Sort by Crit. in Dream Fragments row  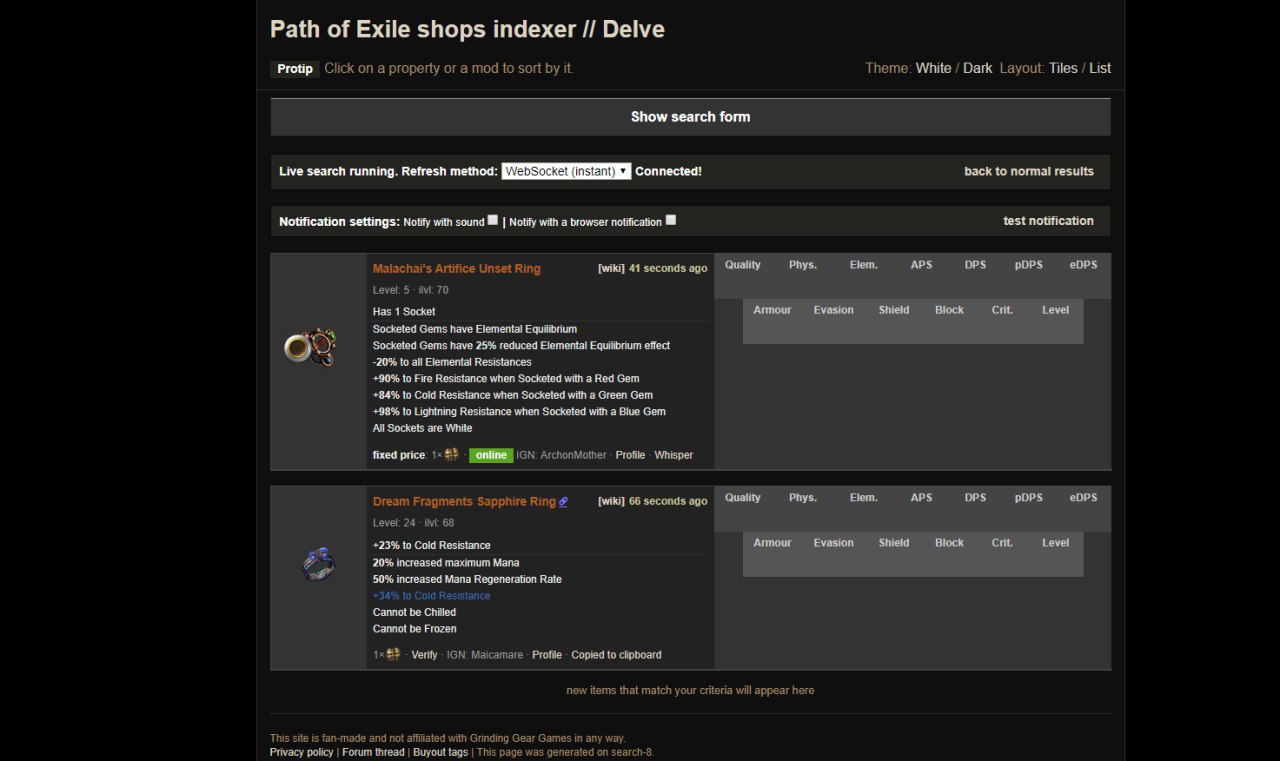[x=1002, y=543]
